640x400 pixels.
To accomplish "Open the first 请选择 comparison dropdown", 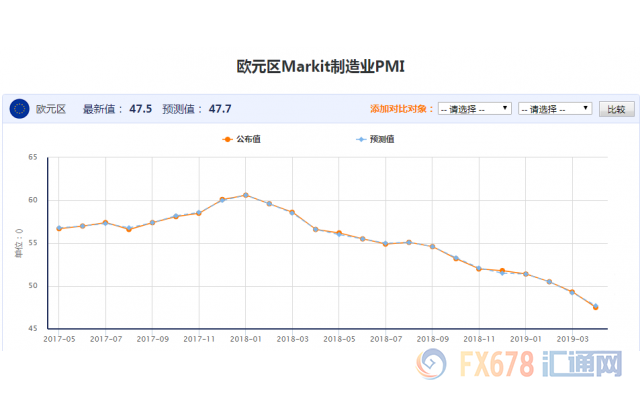I will 475,109.
